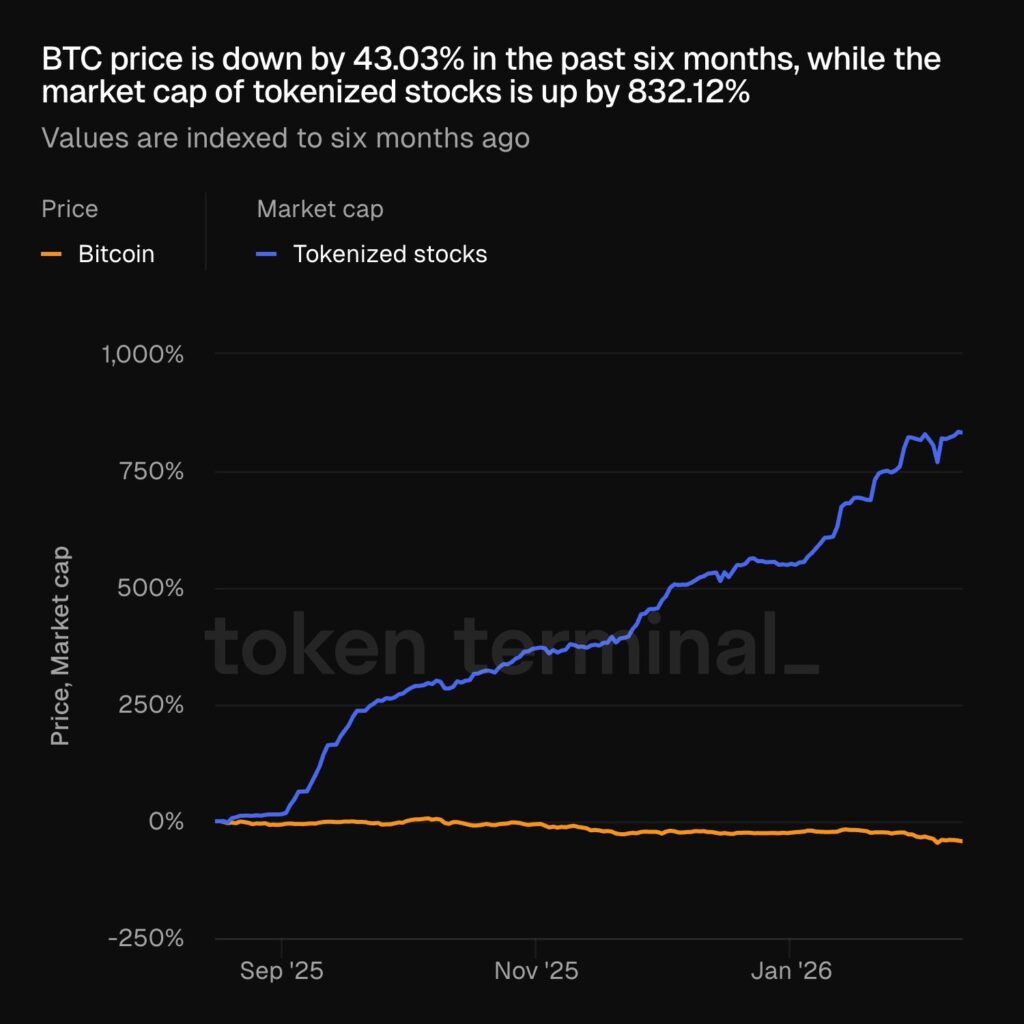Select the Price legend group heading

[x=70, y=209]
